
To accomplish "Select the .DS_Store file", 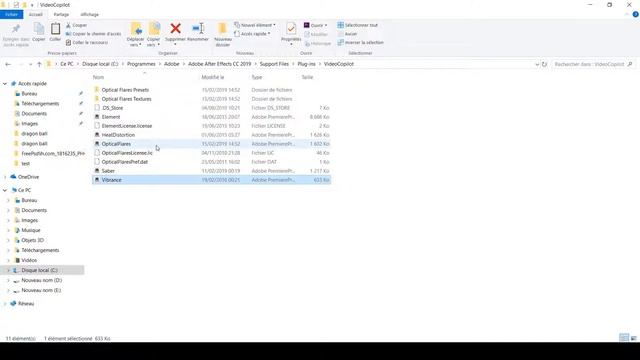I will click(x=211, y=108).
